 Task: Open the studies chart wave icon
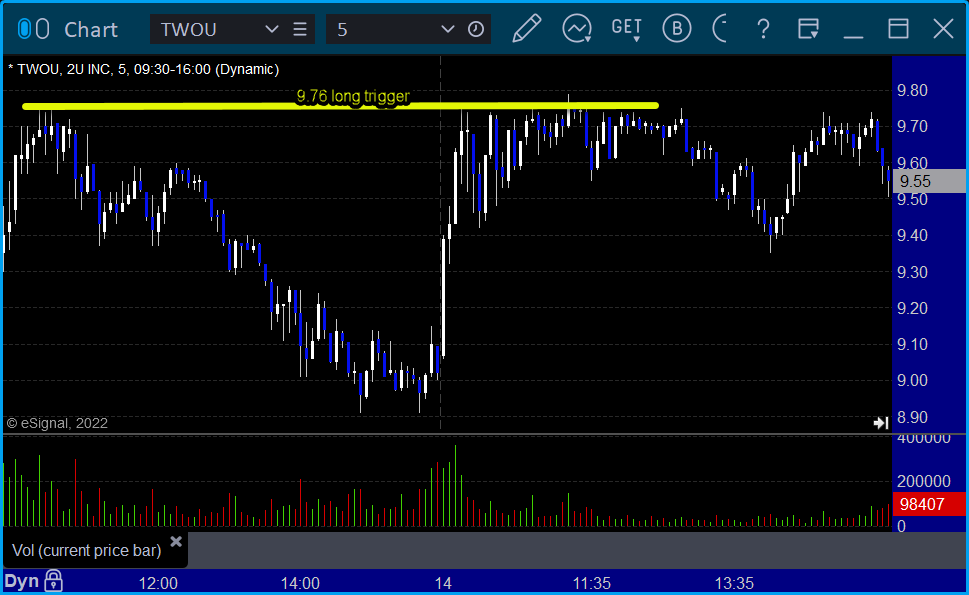[577, 28]
